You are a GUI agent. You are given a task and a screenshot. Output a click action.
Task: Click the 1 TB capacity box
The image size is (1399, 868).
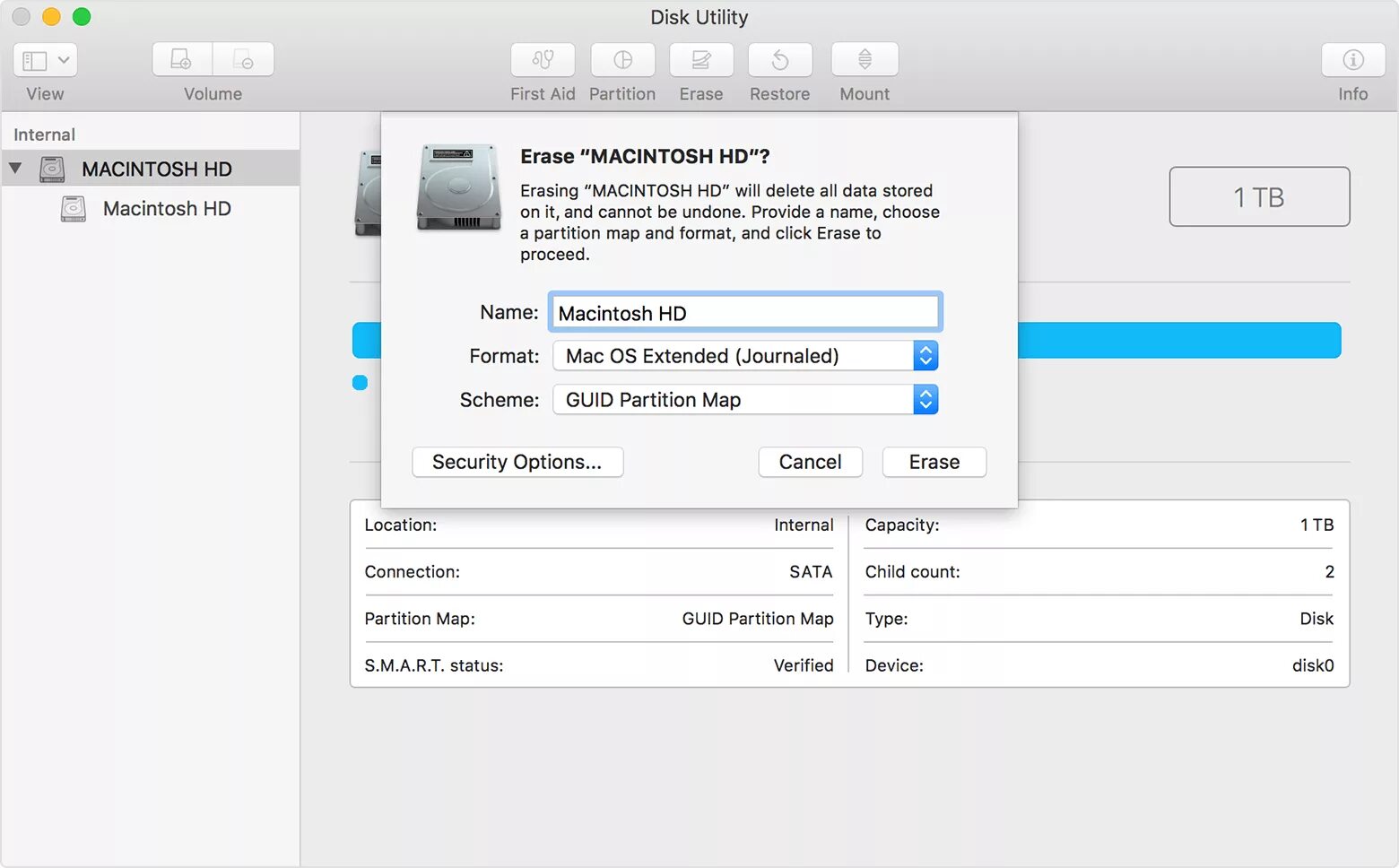point(1259,196)
